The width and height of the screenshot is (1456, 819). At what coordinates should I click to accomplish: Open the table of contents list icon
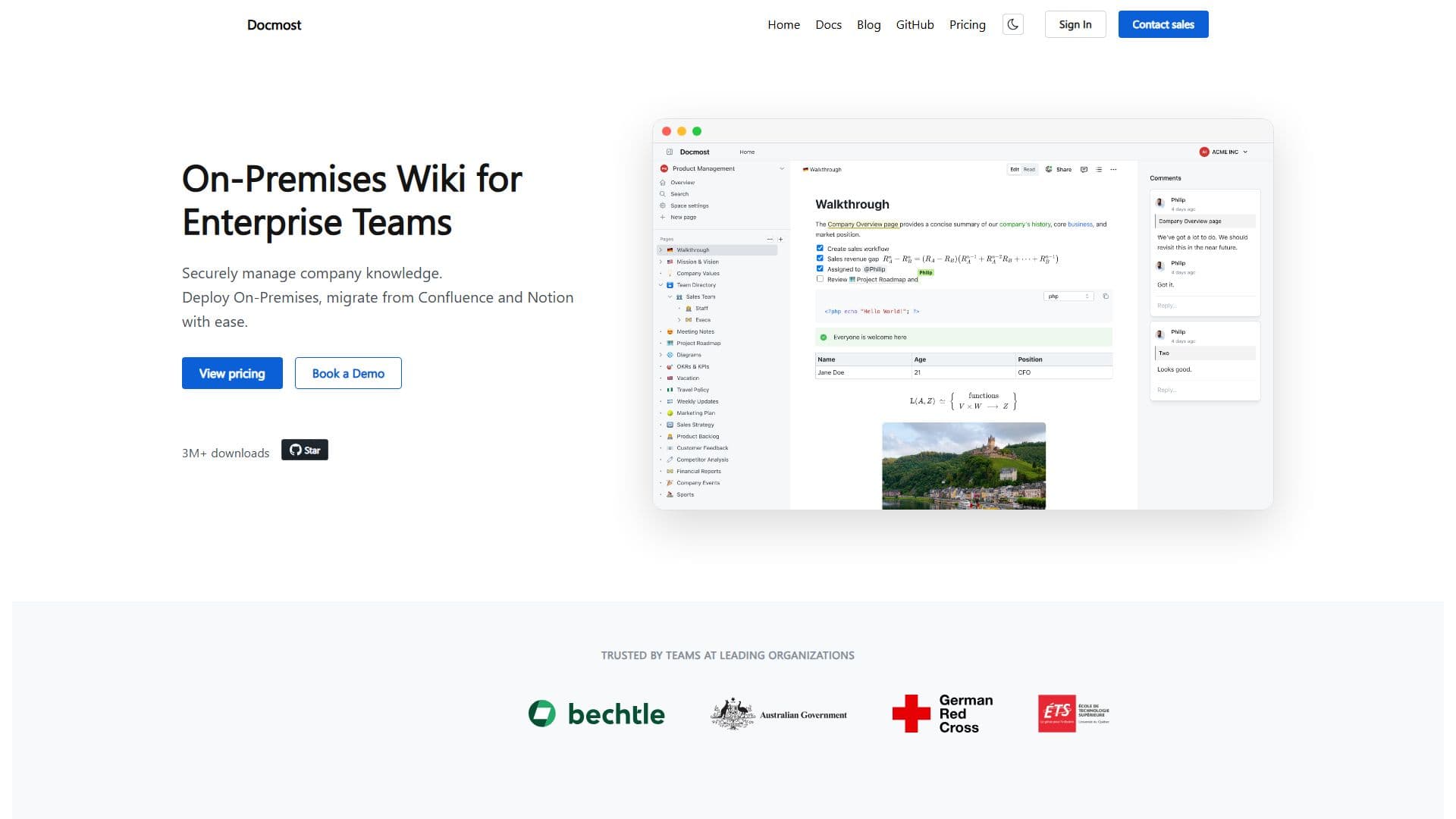click(1099, 169)
